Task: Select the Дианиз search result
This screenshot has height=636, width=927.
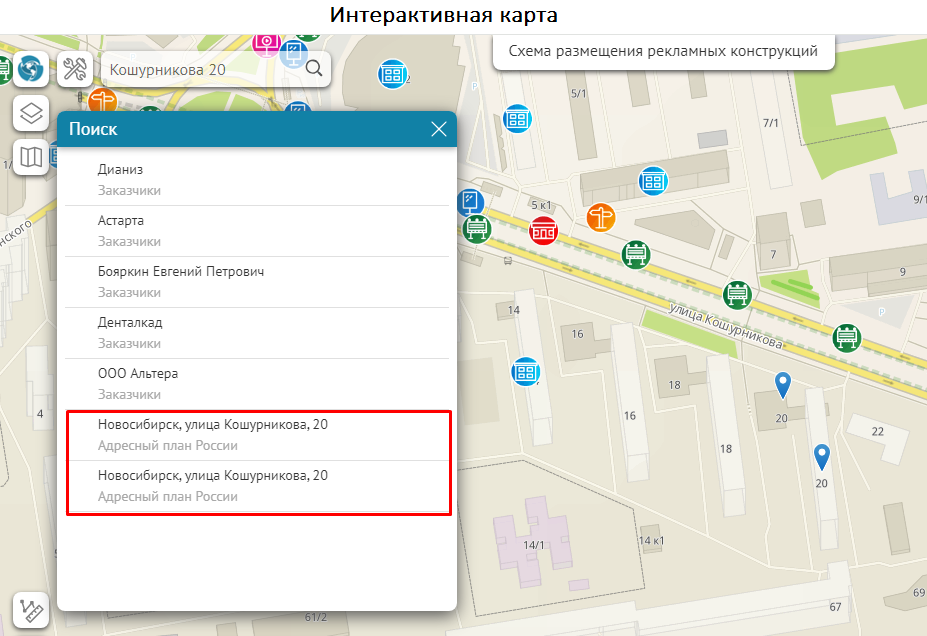Action: [x=256, y=179]
